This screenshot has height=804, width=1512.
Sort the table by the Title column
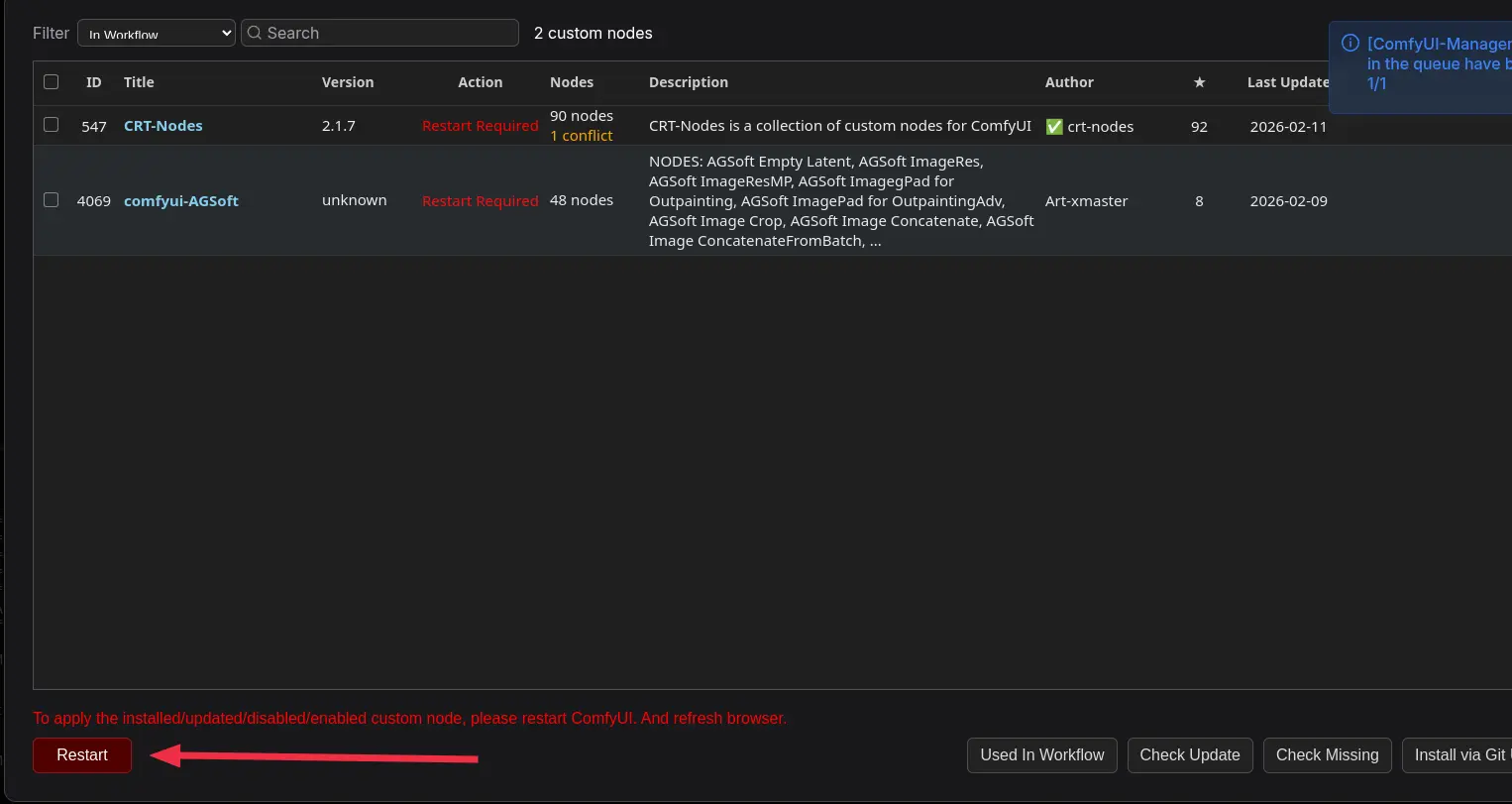tap(139, 82)
